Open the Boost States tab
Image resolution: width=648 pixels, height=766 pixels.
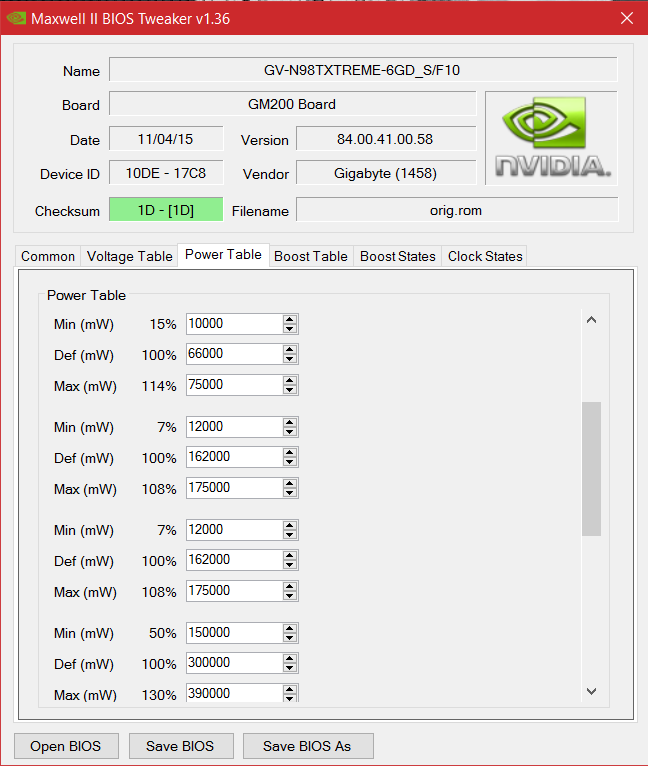pyautogui.click(x=397, y=256)
